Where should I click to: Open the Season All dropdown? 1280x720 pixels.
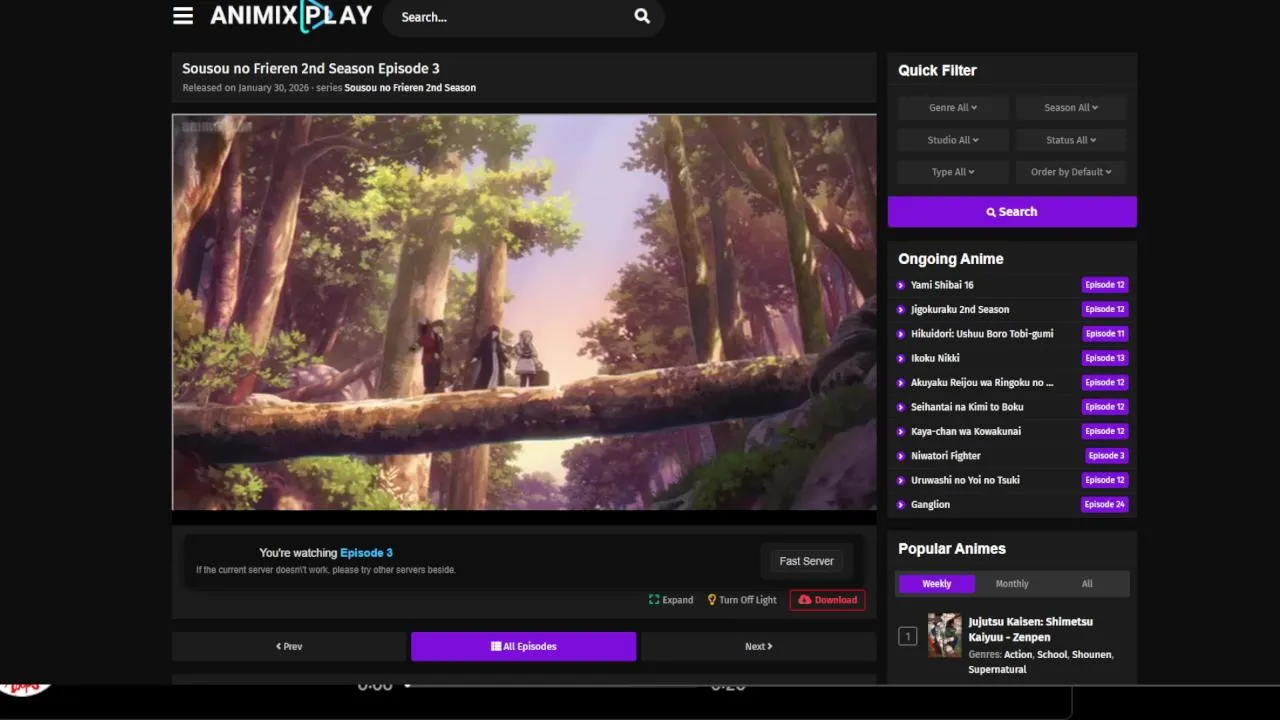coord(1071,108)
